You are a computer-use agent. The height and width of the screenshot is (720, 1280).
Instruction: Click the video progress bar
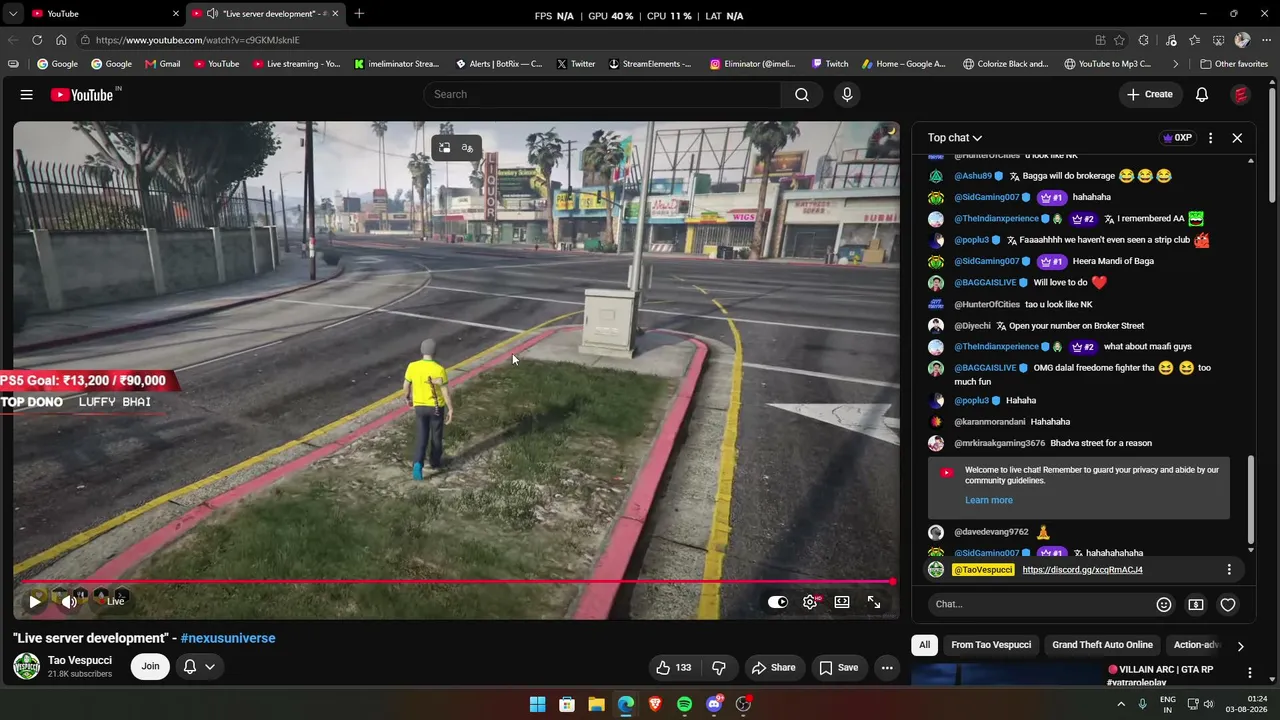pyautogui.click(x=456, y=581)
